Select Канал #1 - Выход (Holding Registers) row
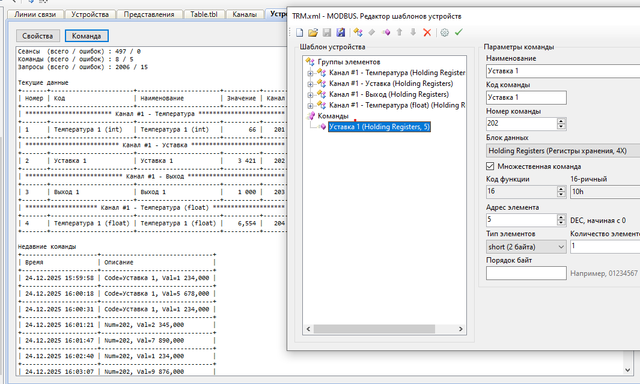This screenshot has height=384, width=640. coord(389,94)
